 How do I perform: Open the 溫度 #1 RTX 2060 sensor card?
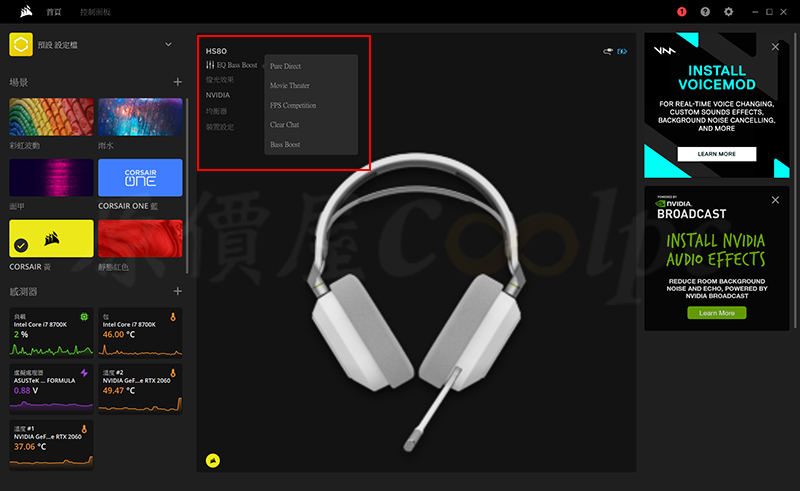52,445
